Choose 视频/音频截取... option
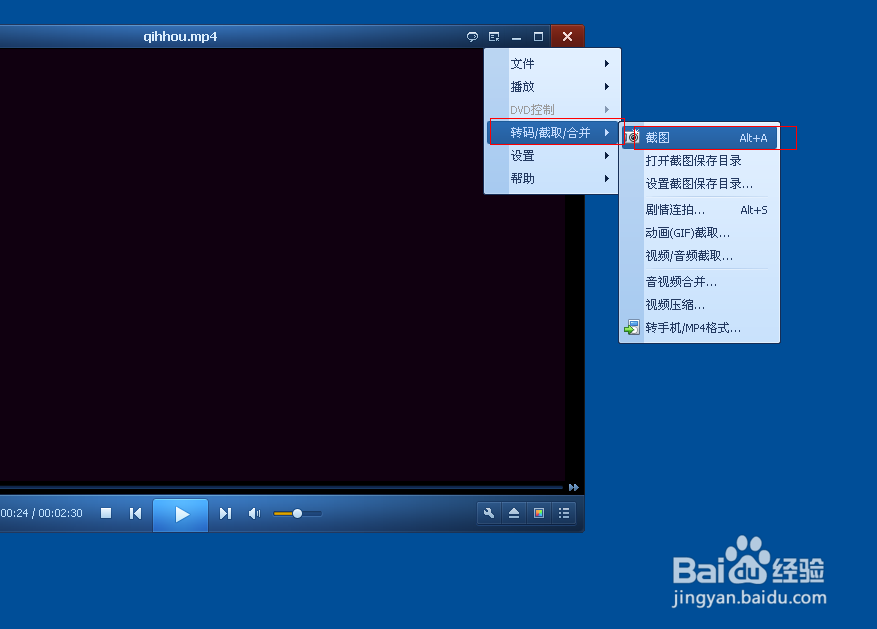The image size is (877, 629). click(x=700, y=256)
